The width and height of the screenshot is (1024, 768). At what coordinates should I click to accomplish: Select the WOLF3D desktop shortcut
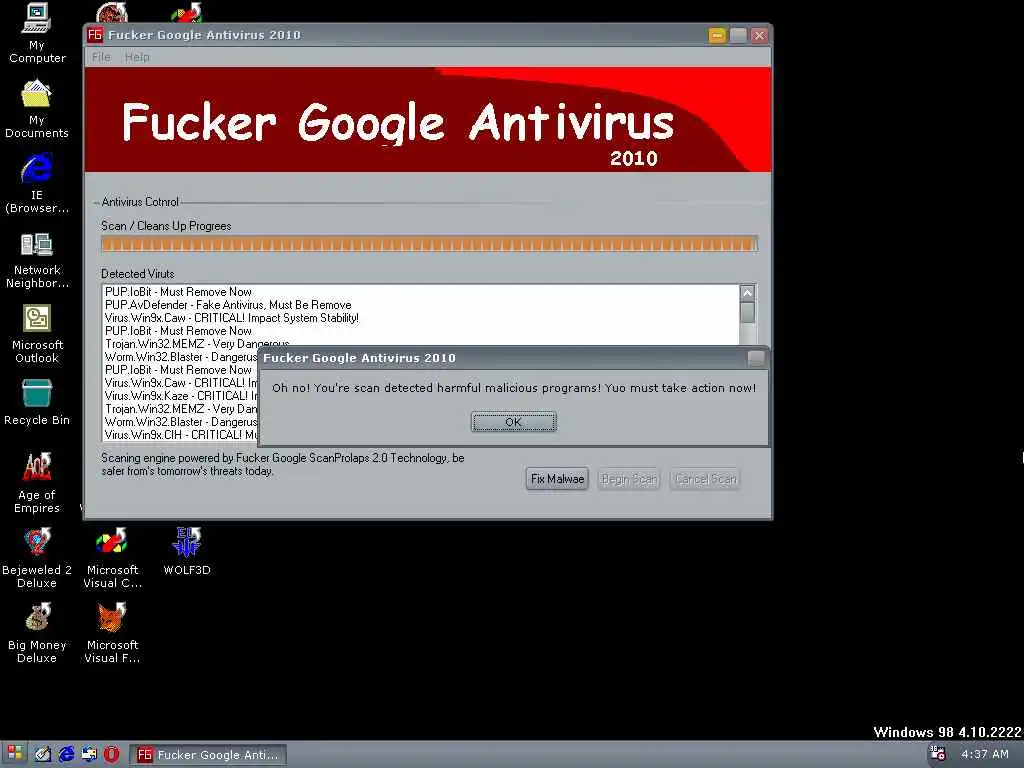click(187, 551)
